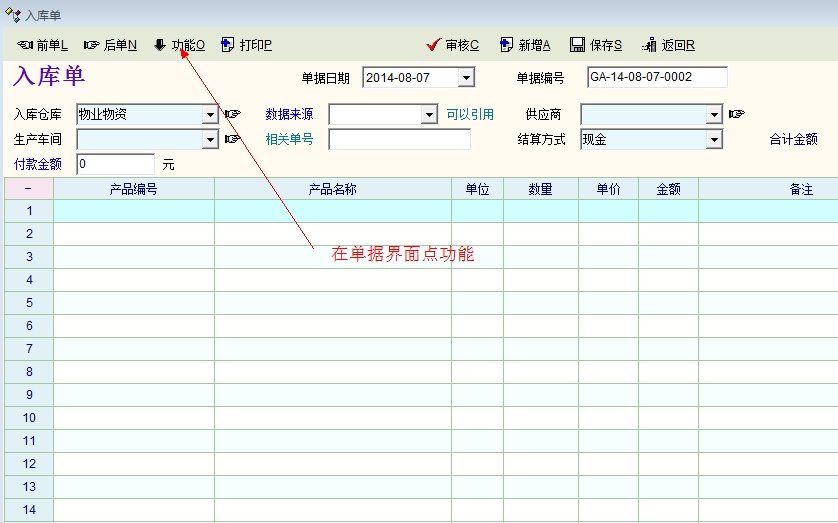
Task: Expand the 单据日期 date dropdown
Action: (466, 77)
